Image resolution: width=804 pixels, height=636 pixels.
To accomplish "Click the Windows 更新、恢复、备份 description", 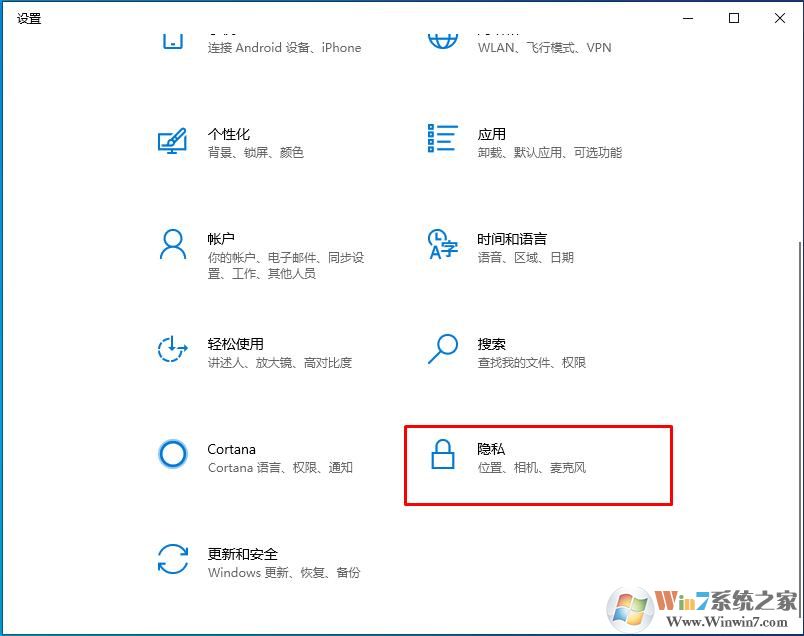I will point(284,572).
